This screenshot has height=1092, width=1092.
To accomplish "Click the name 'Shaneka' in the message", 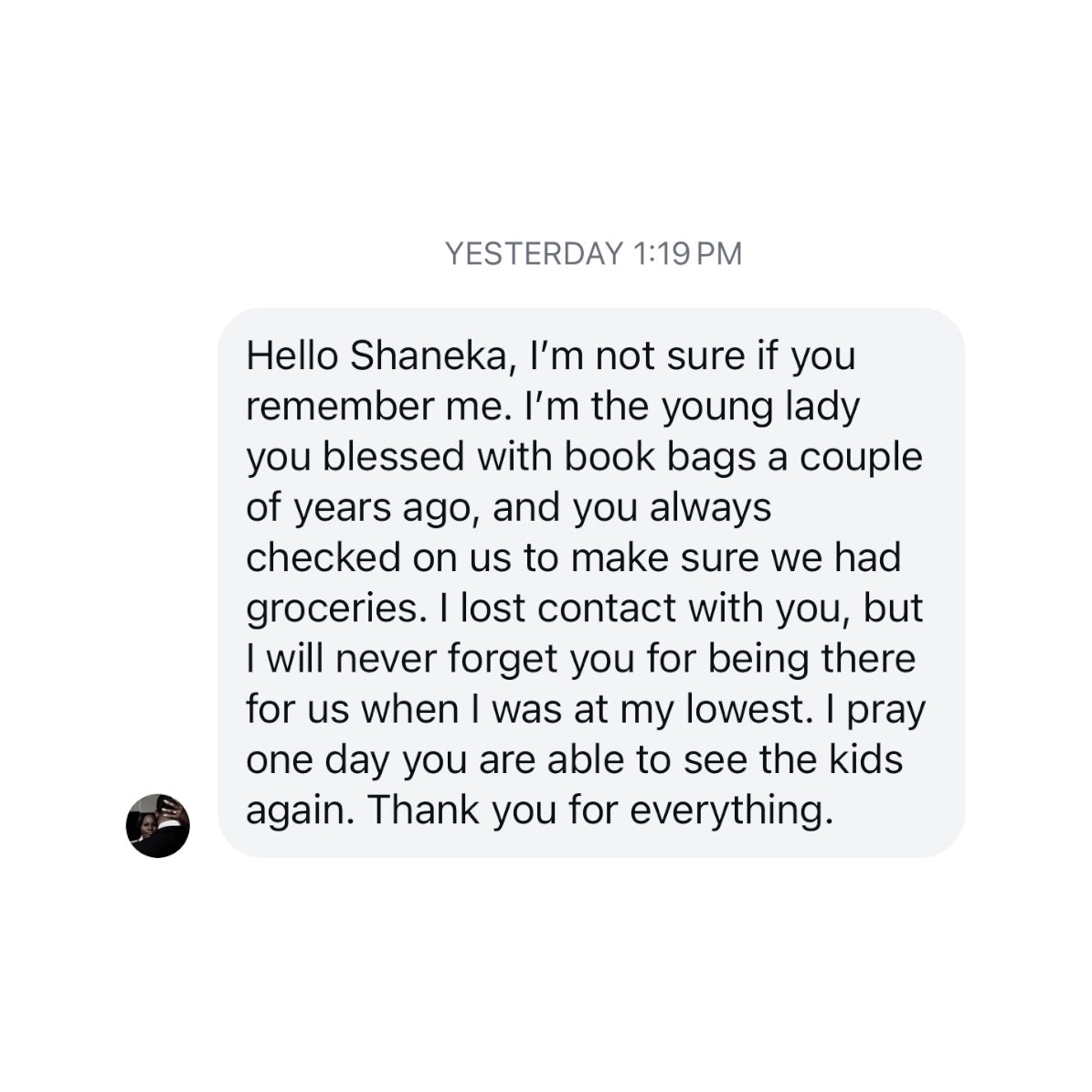I will pos(427,356).
